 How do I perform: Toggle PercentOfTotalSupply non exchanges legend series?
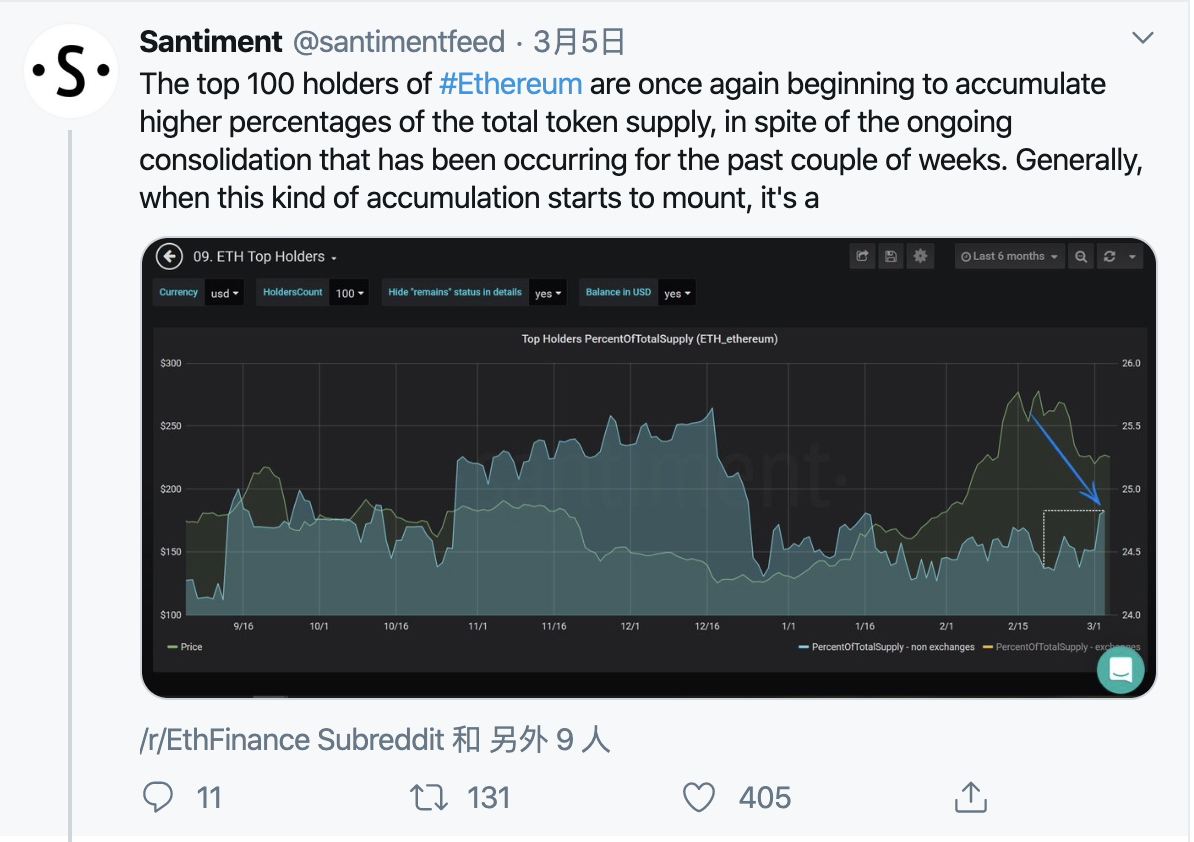886,647
